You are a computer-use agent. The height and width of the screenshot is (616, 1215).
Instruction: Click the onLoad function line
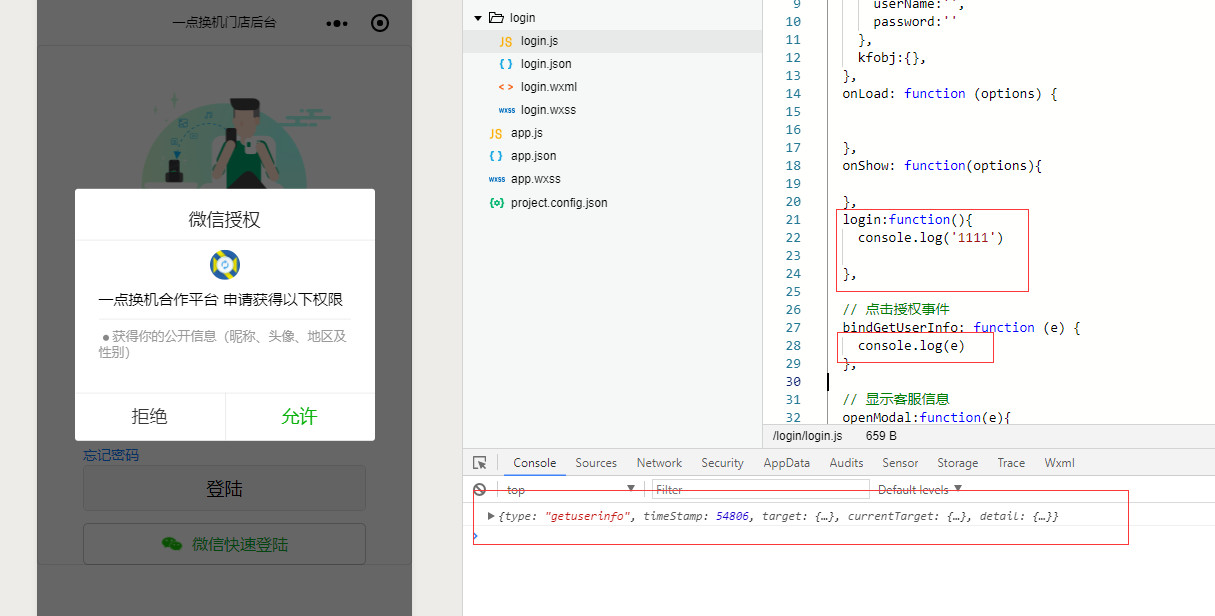950,93
